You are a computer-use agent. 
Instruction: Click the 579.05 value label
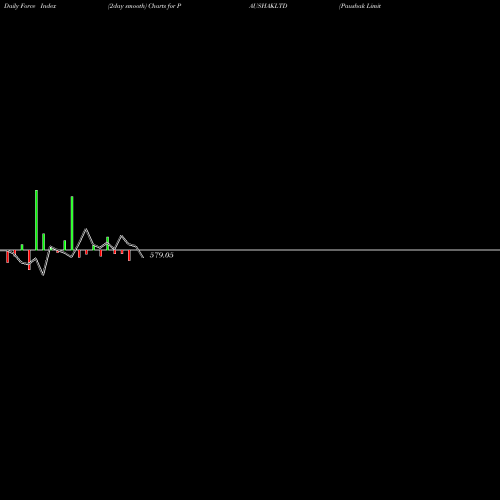[161, 255]
